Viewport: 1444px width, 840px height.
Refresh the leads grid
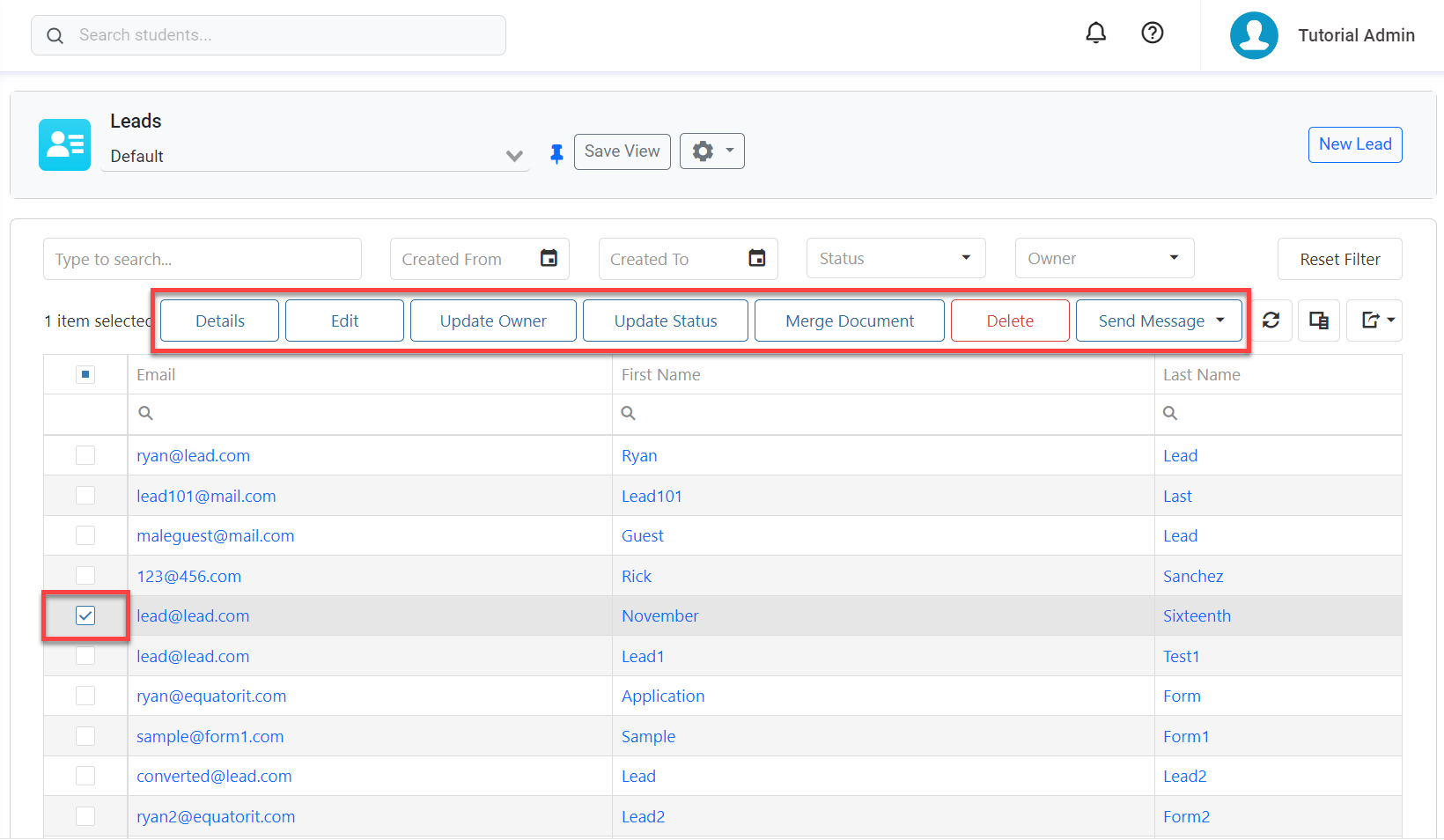1271,321
